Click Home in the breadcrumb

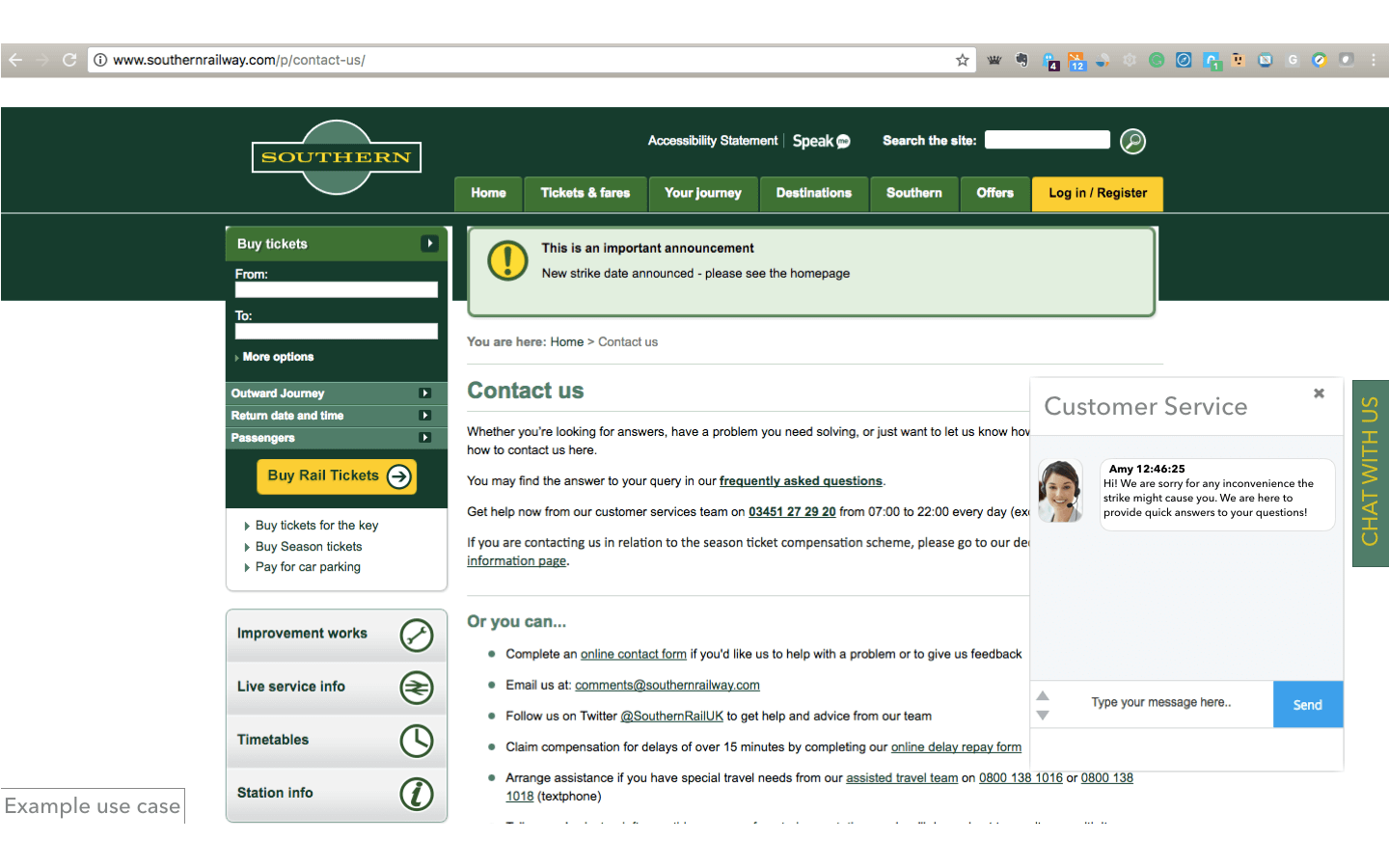click(567, 342)
